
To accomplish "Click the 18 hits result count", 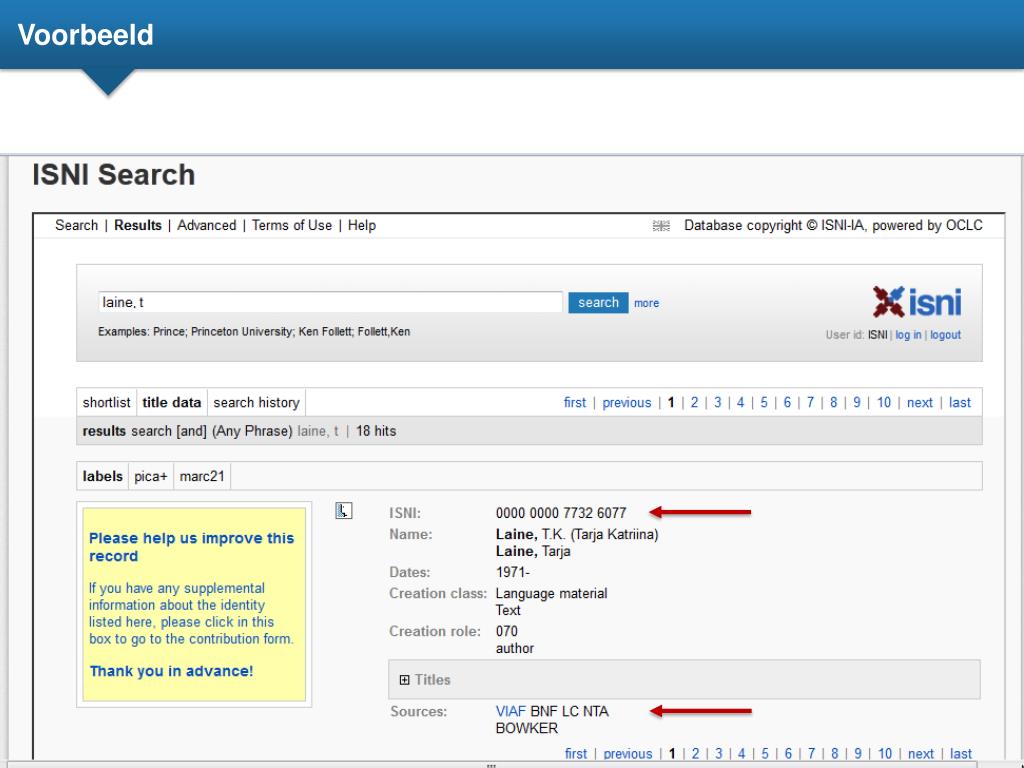I will (376, 431).
